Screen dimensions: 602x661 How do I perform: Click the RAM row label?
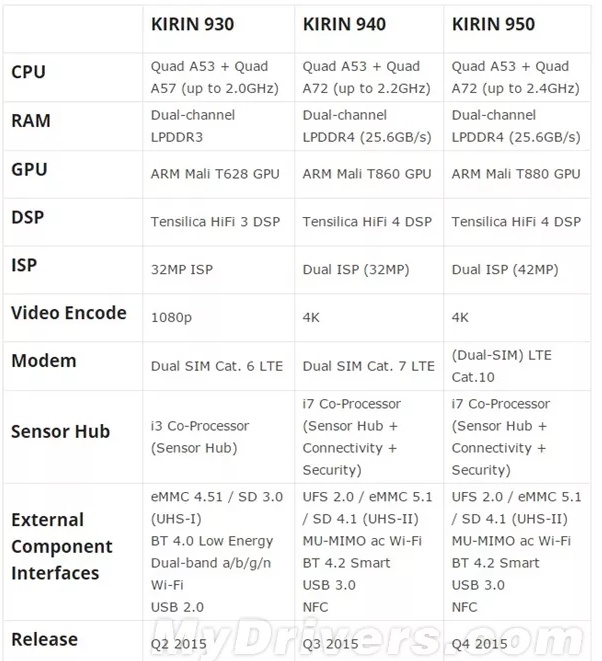(x=30, y=121)
